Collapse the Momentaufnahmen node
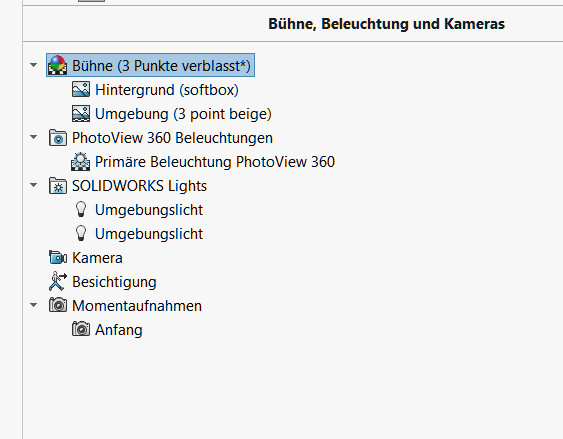Image resolution: width=563 pixels, height=439 pixels. 34,305
